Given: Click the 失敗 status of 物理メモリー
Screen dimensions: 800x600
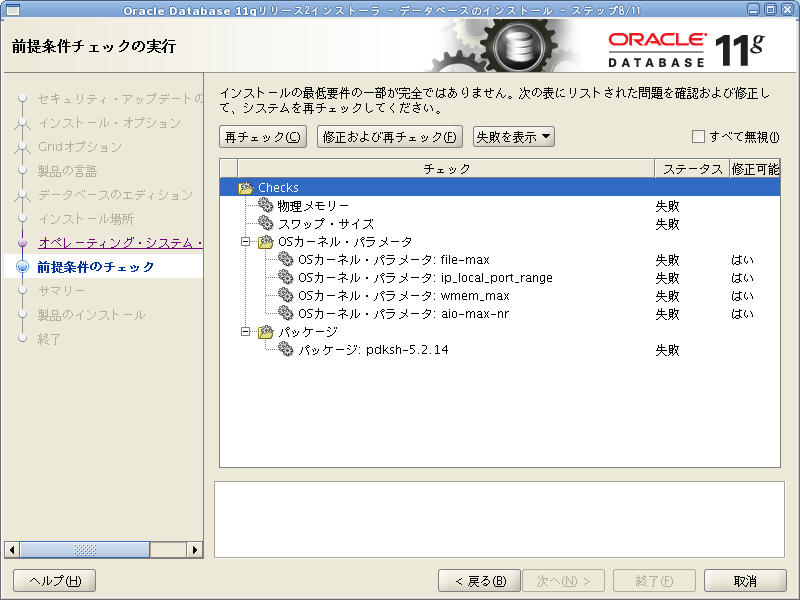Looking at the screenshot, I should 667,206.
